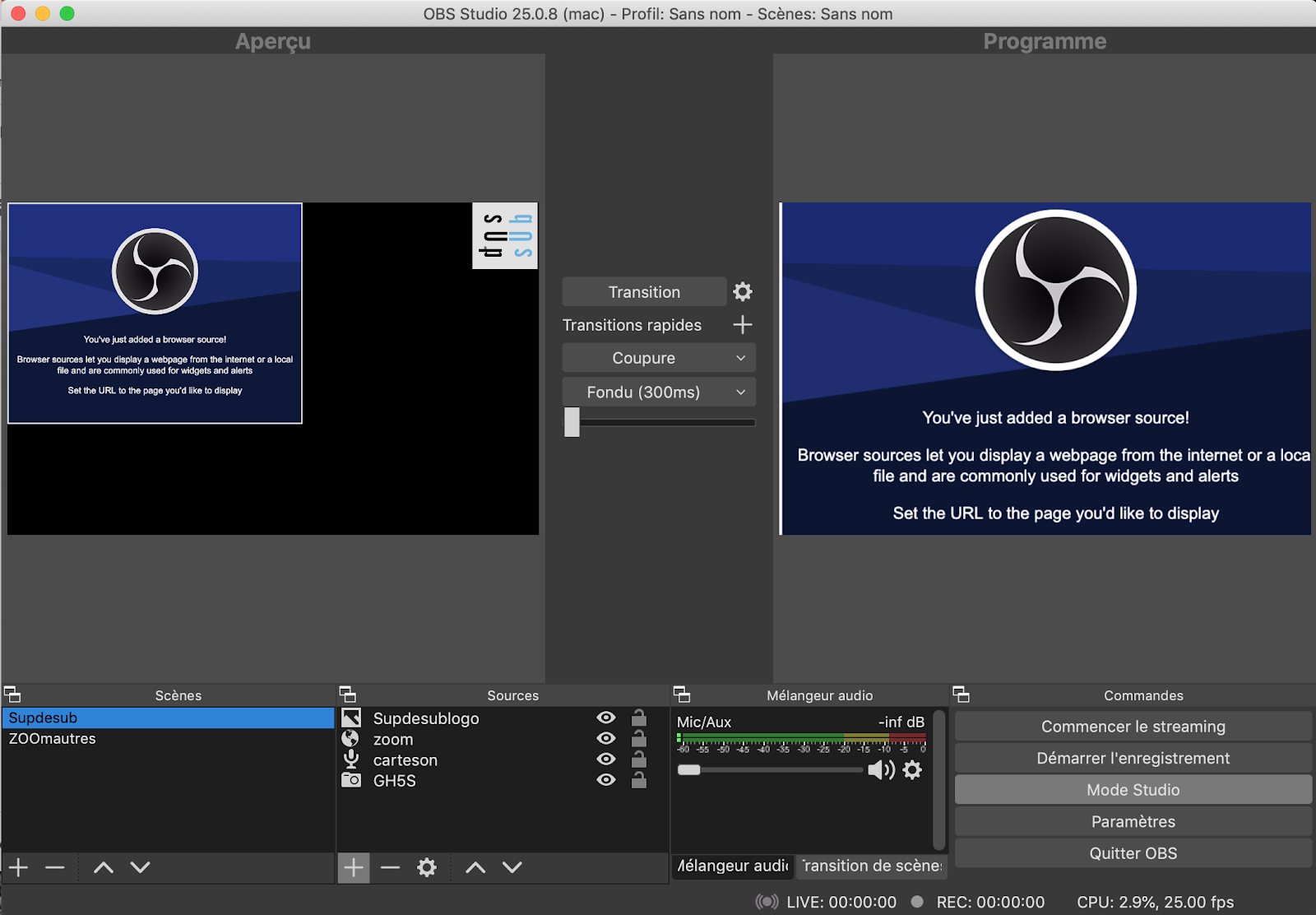This screenshot has height=915, width=1316.
Task: Move selected source down with arrow
Action: click(512, 867)
